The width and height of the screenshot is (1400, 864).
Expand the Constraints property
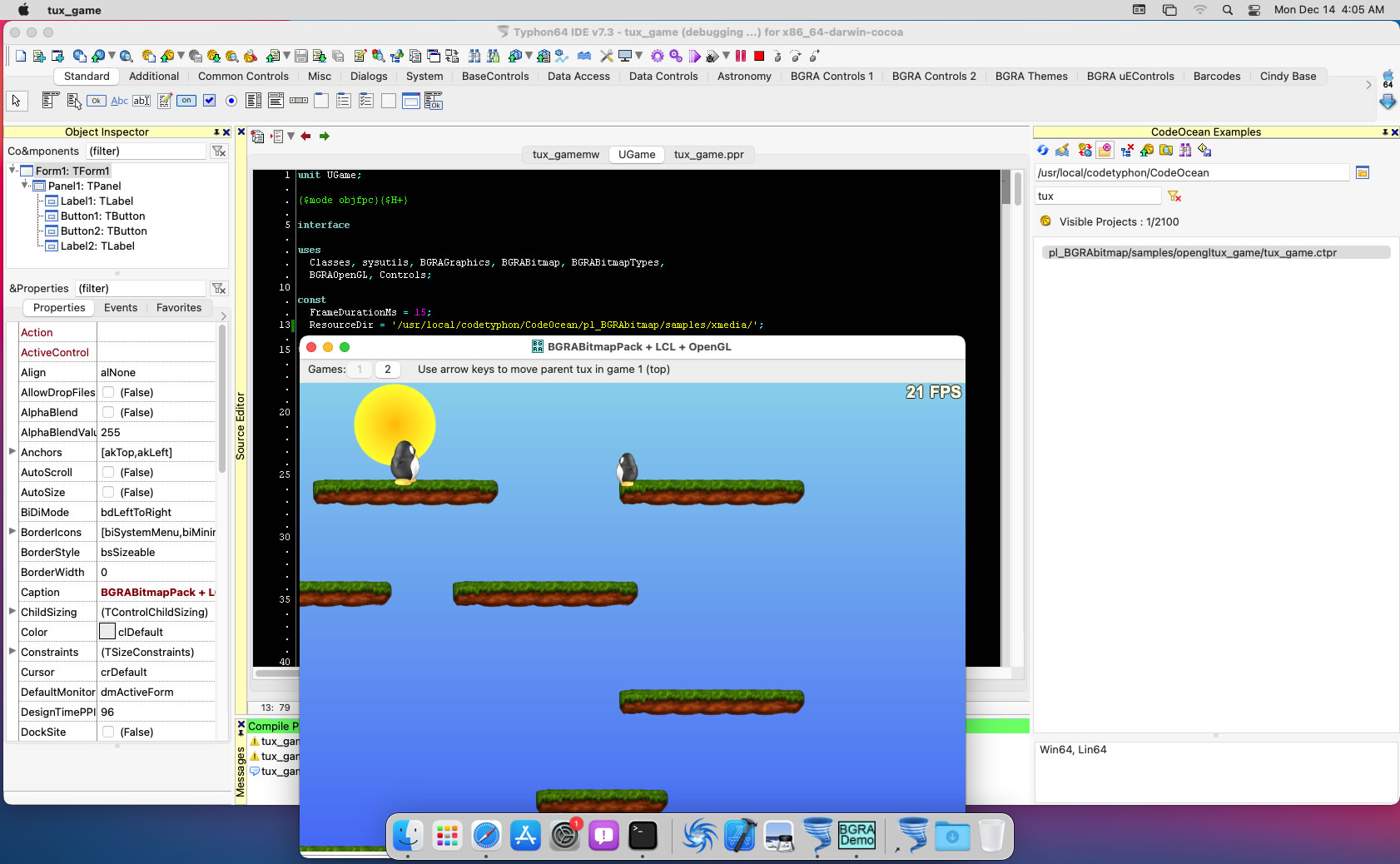coord(12,651)
